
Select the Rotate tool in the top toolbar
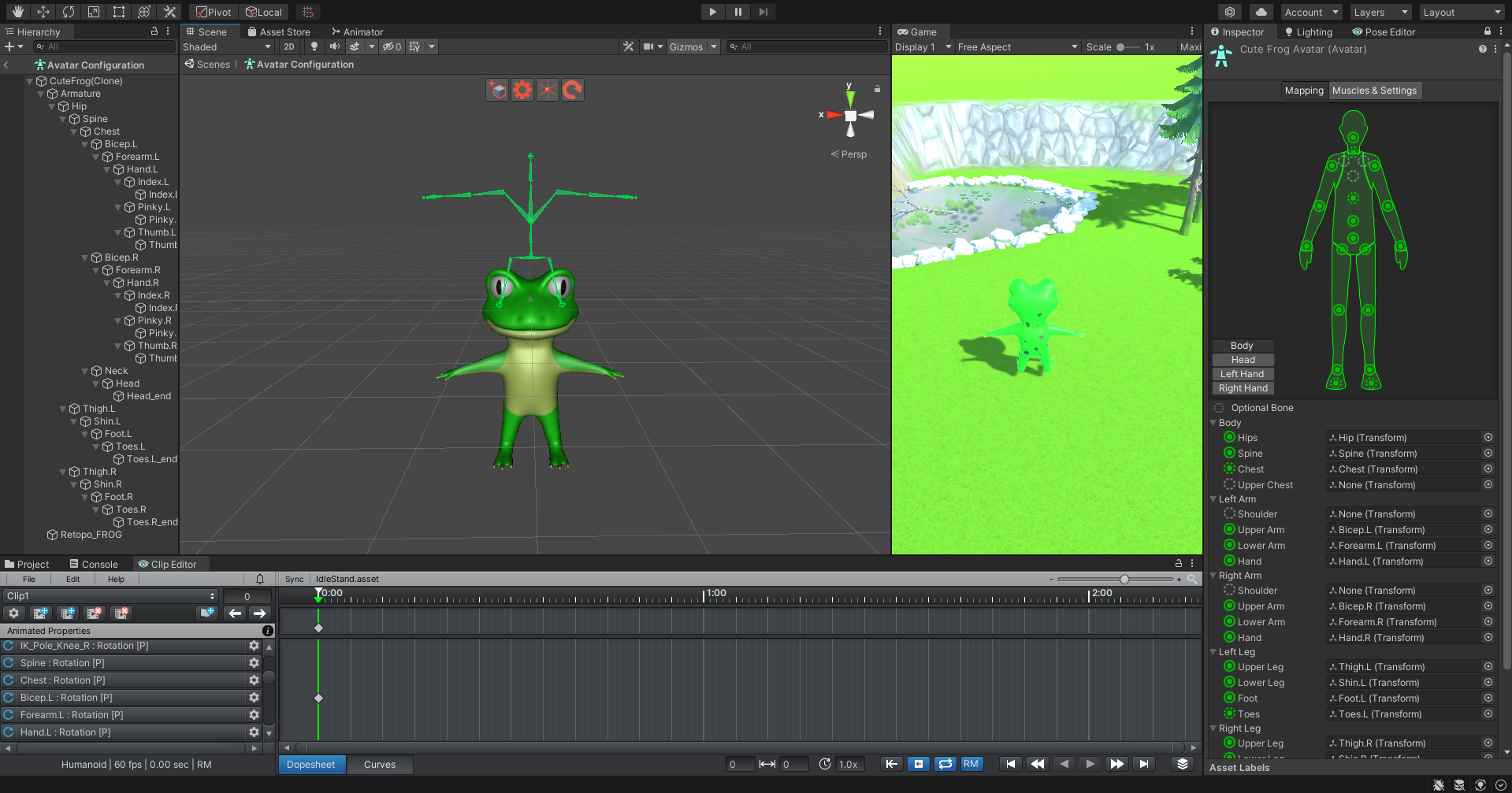click(69, 12)
